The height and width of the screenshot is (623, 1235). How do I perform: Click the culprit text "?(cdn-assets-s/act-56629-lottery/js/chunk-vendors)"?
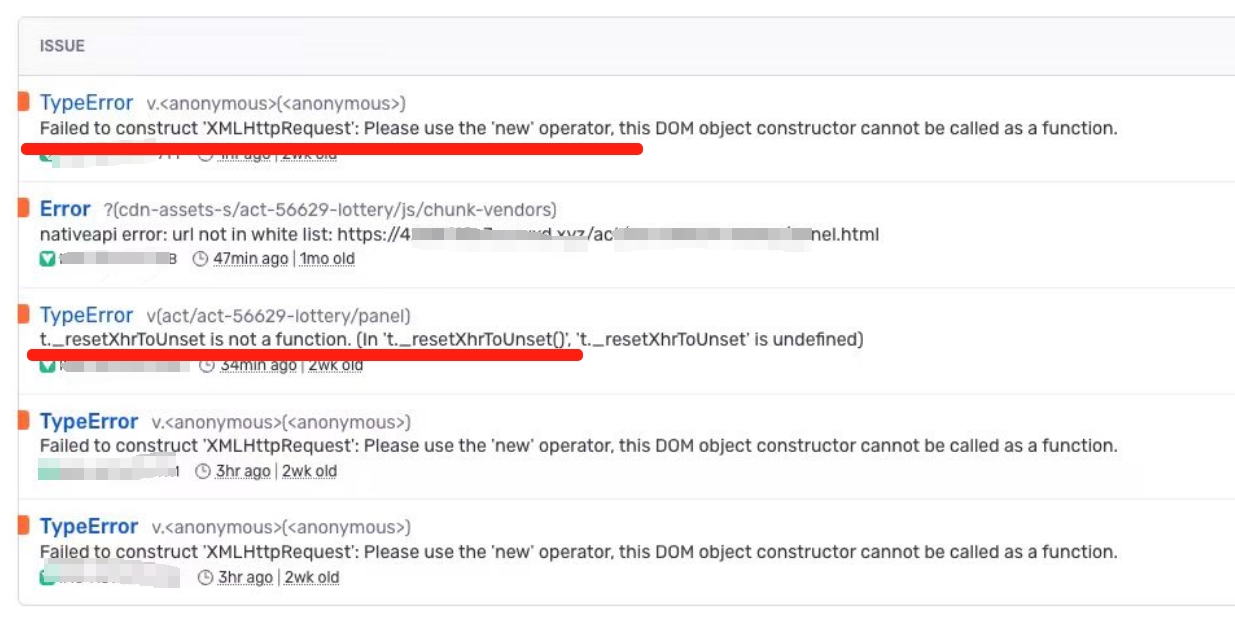coord(330,210)
